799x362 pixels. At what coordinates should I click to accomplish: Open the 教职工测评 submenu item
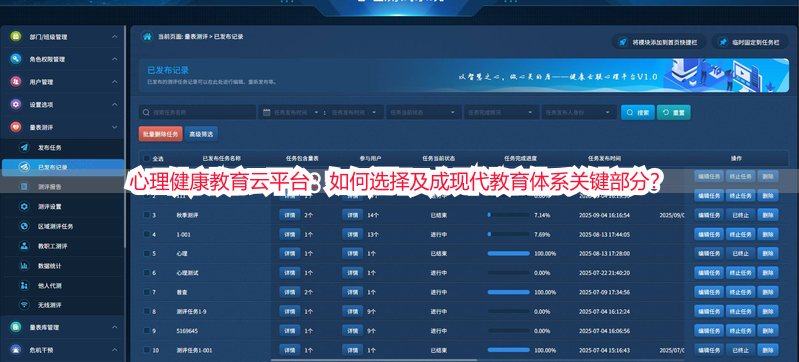point(63,246)
